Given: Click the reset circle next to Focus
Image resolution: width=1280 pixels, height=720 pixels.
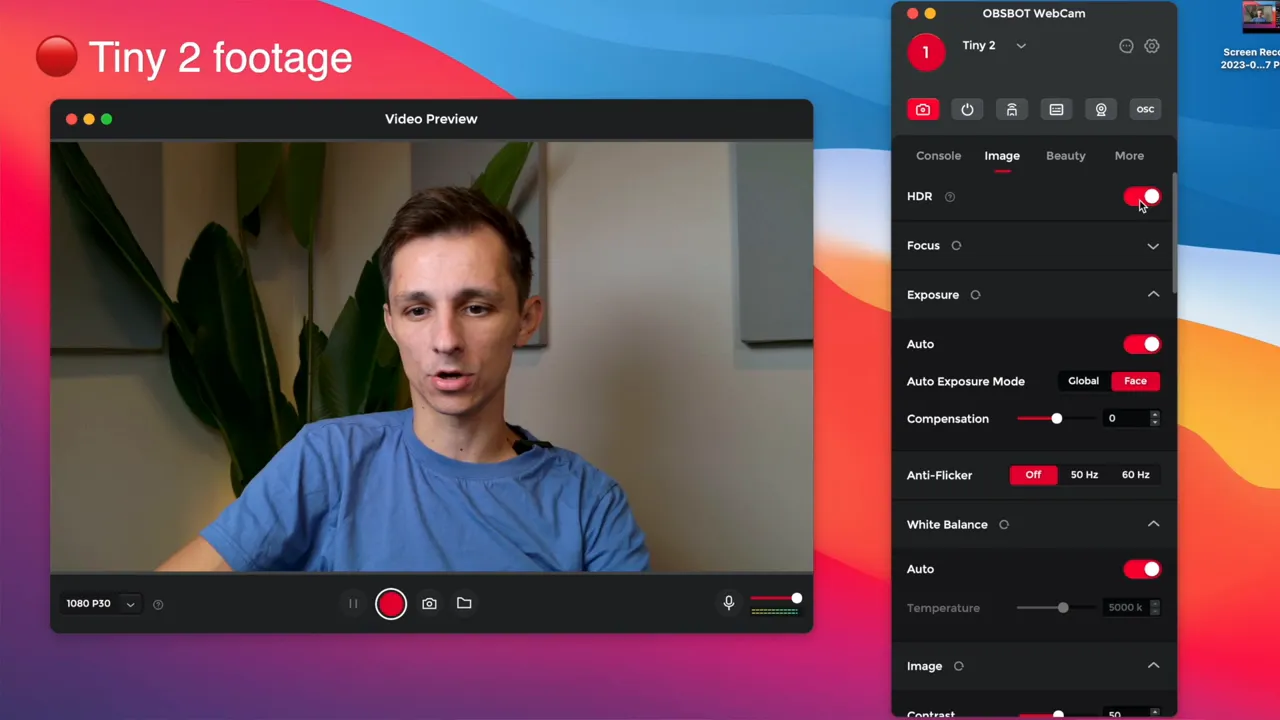Looking at the screenshot, I should point(956,246).
